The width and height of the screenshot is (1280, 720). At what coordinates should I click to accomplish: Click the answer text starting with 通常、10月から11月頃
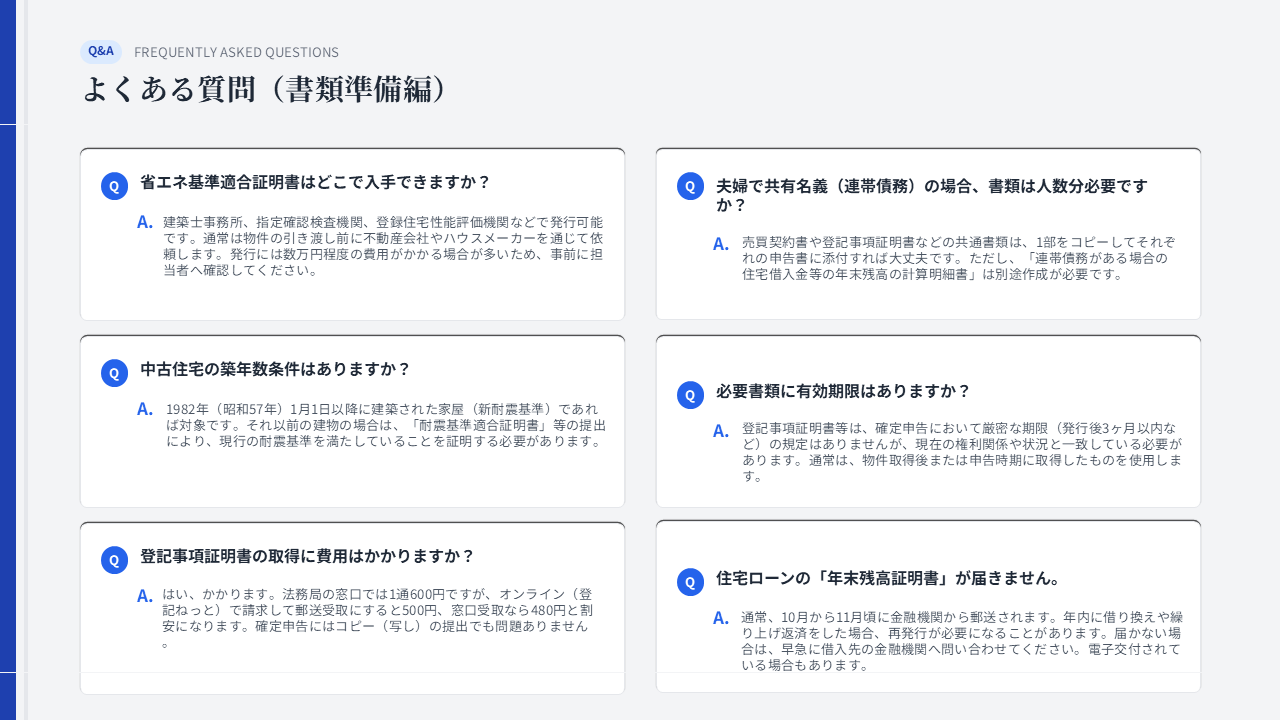[961, 641]
